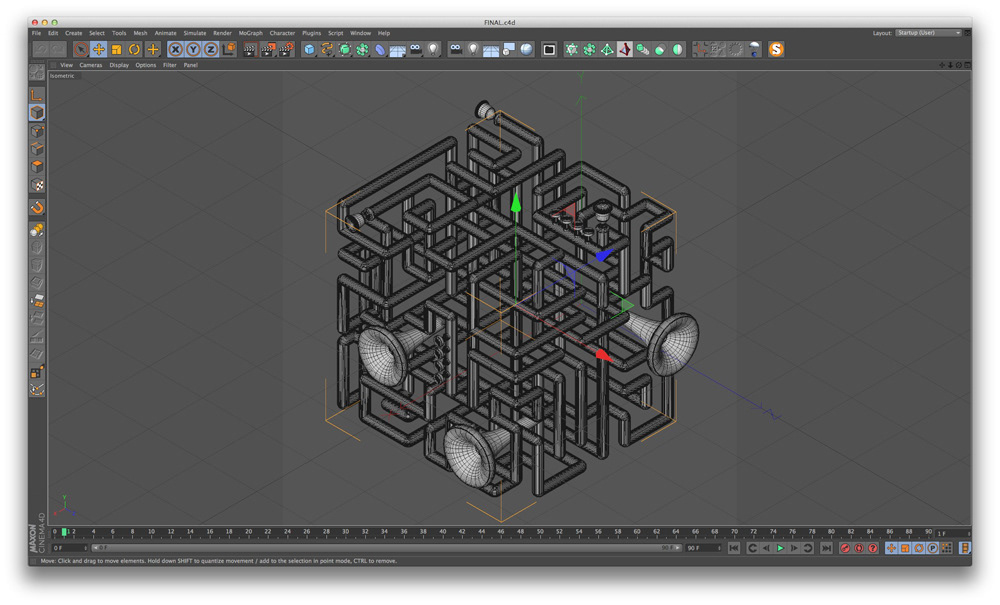Image resolution: width=1000 pixels, height=605 pixels.
Task: Click the Record Active Objects button
Action: coord(845,548)
